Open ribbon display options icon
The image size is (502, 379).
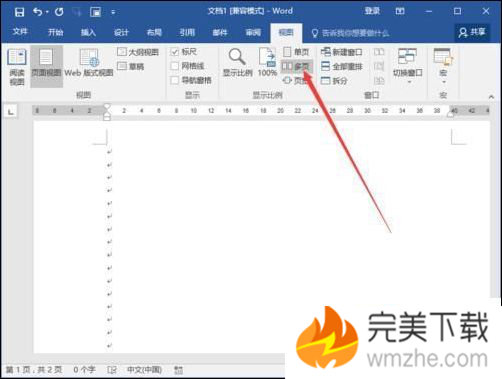click(400, 11)
